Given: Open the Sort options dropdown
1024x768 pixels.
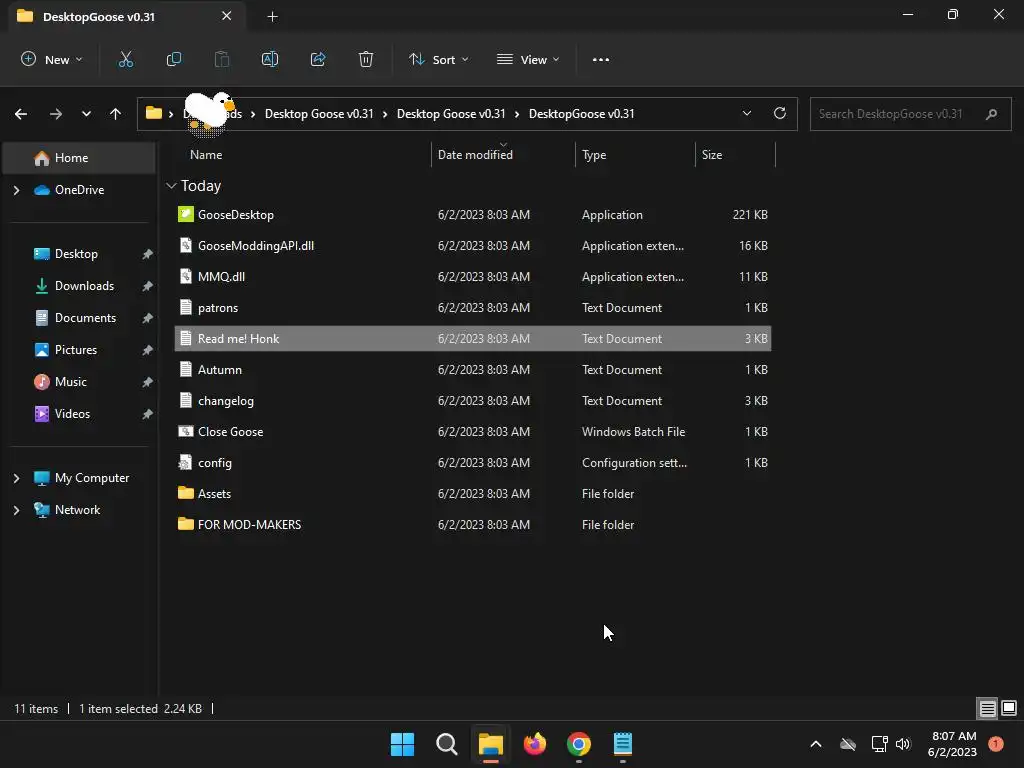Looking at the screenshot, I should (439, 59).
